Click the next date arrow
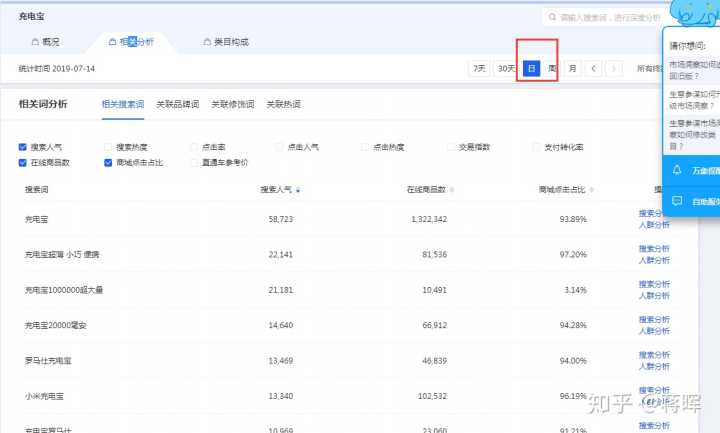This screenshot has width=720, height=433. (x=613, y=69)
